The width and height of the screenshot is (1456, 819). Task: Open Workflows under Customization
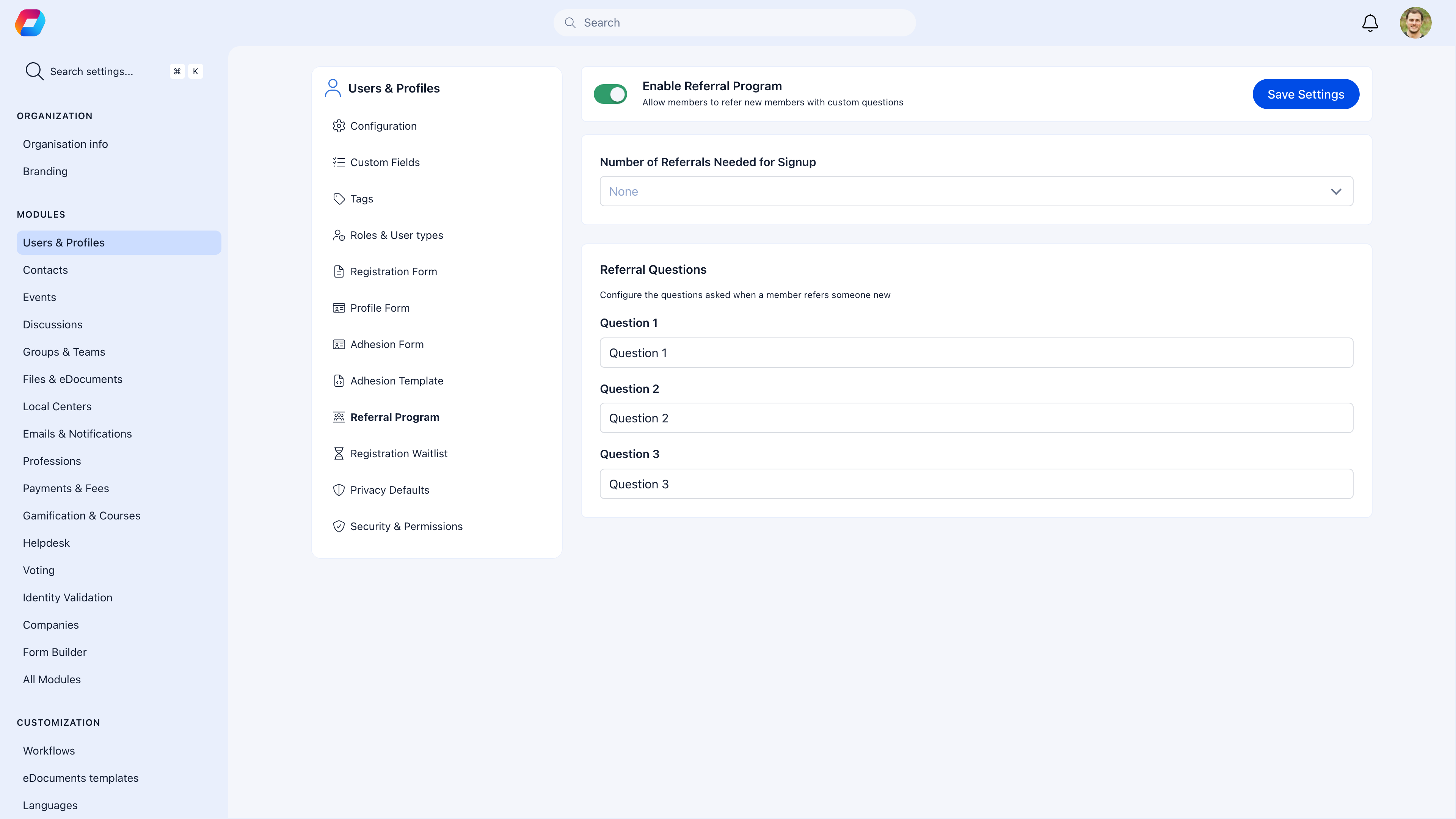pyautogui.click(x=49, y=751)
